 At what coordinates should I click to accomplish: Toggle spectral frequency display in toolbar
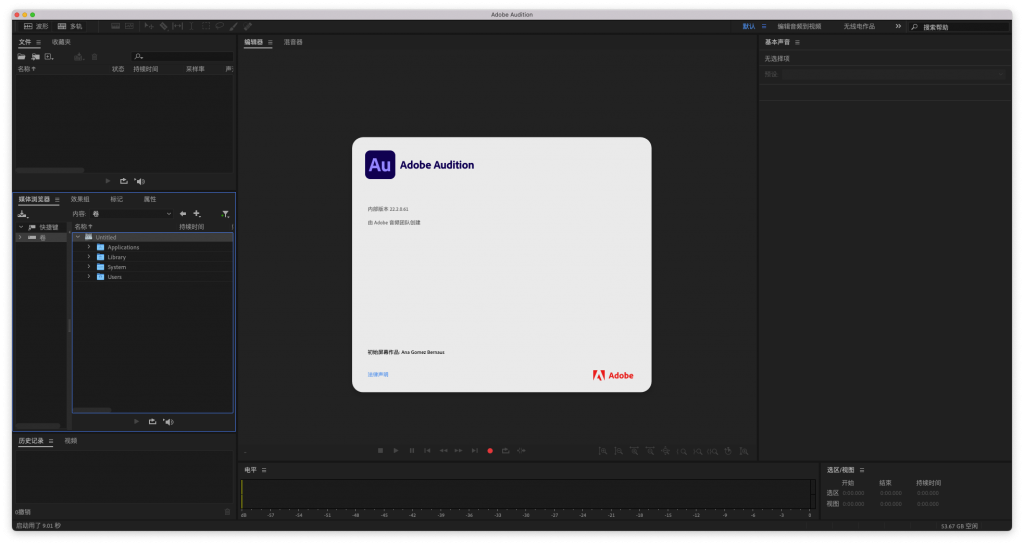pyautogui.click(x=116, y=26)
